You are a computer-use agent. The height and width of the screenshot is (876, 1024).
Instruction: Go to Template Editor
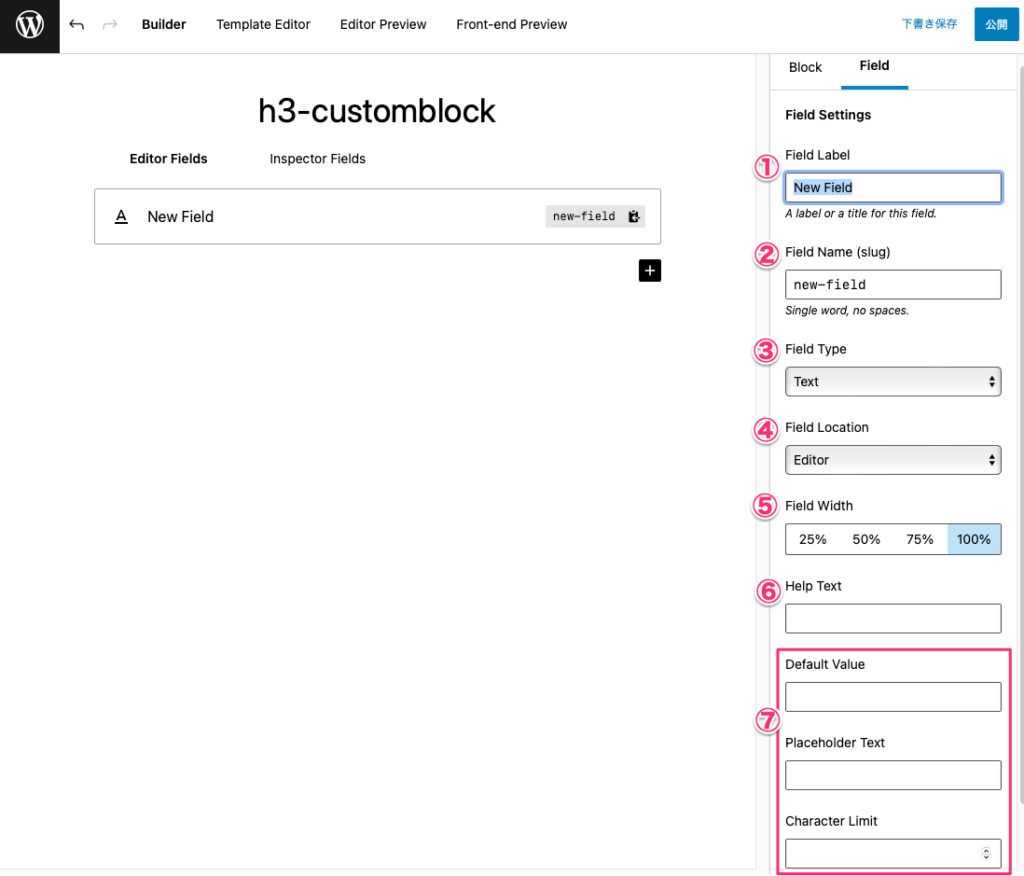point(263,24)
